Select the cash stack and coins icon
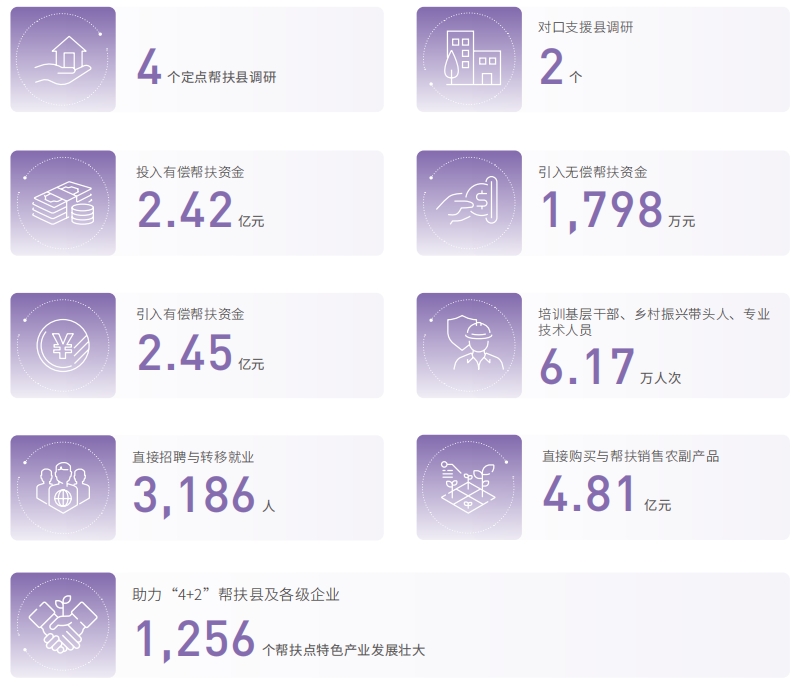Viewport: 800px width, 687px height. click(x=63, y=202)
